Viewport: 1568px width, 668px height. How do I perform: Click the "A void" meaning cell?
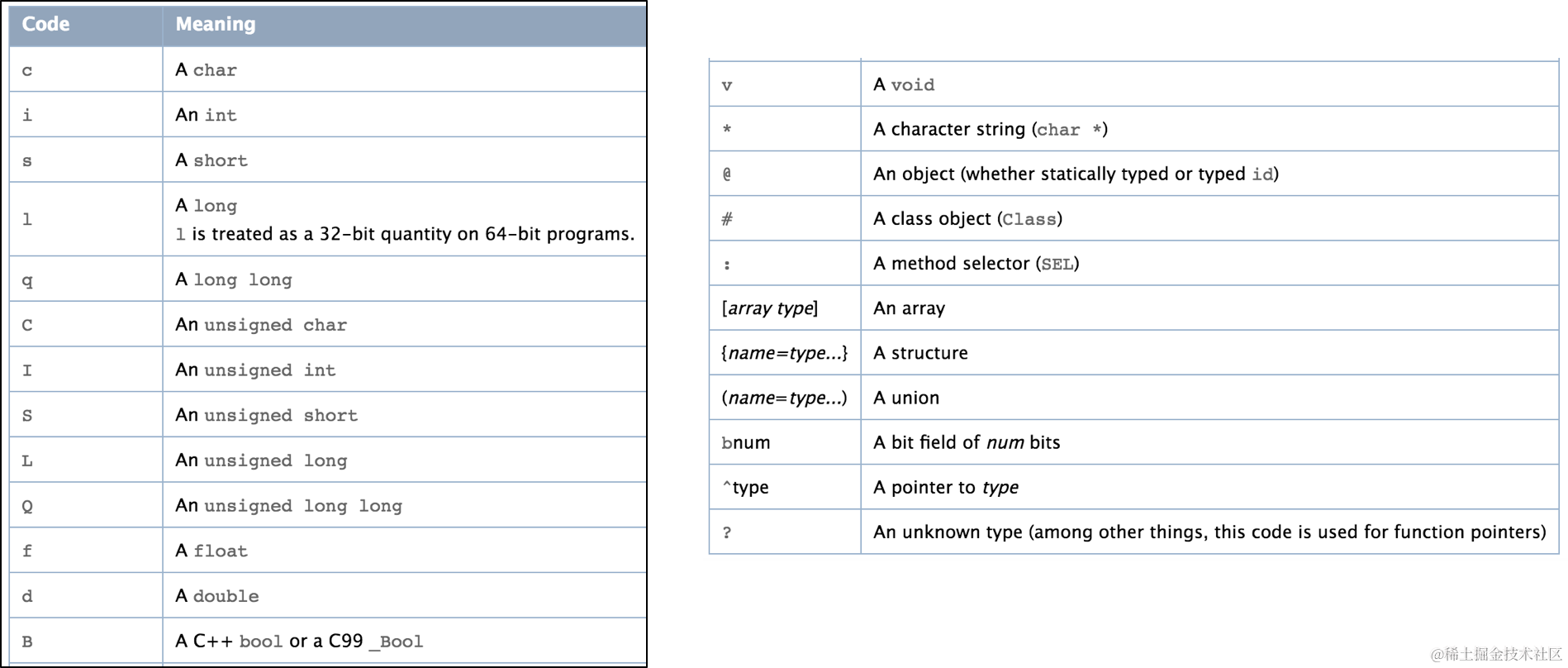point(904,84)
